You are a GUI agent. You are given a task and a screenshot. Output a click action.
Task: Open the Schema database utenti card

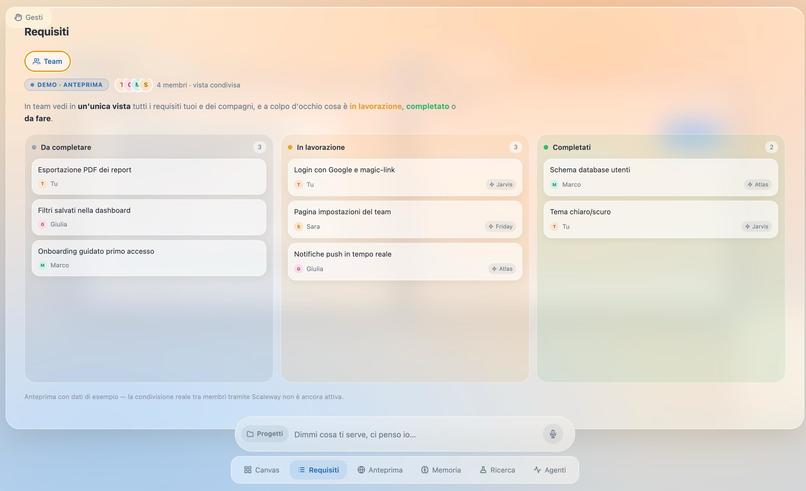pyautogui.click(x=661, y=177)
